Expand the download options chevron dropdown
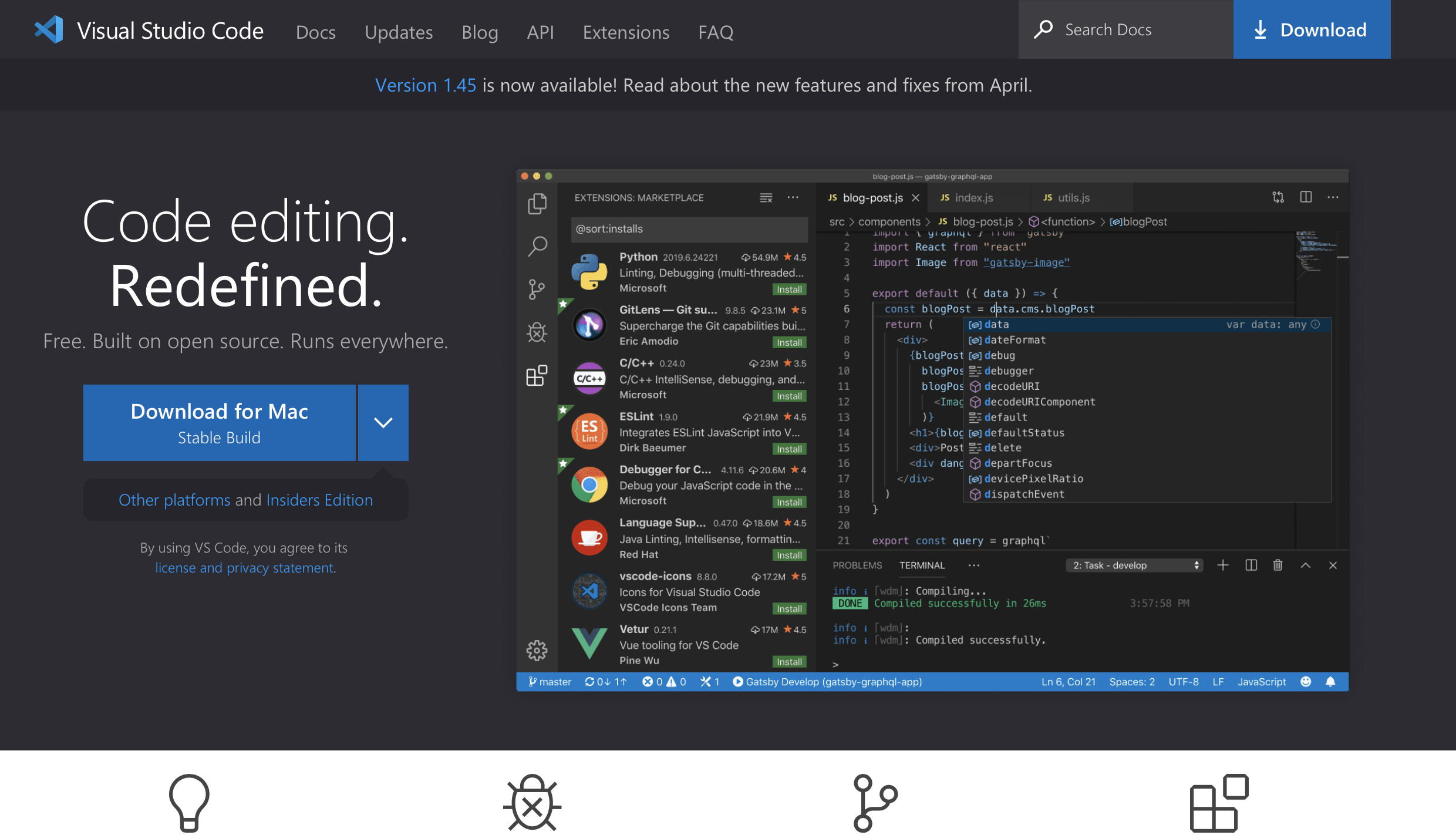Viewport: 1456px width, 835px height. (383, 422)
